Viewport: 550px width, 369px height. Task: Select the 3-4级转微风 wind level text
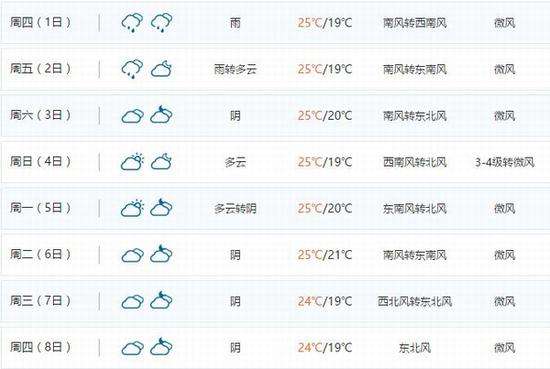point(505,162)
